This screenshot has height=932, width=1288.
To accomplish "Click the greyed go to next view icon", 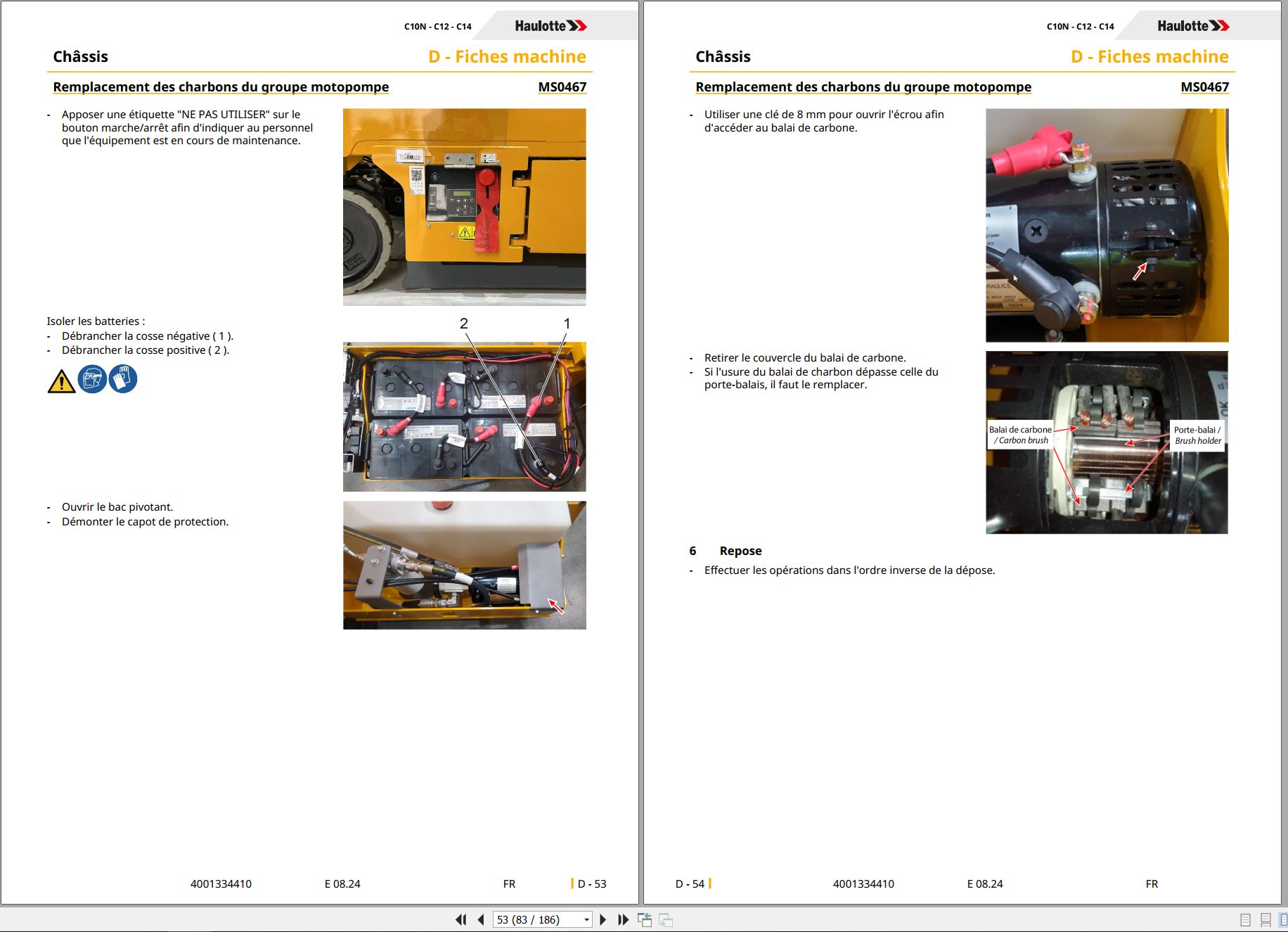I will click(666, 919).
